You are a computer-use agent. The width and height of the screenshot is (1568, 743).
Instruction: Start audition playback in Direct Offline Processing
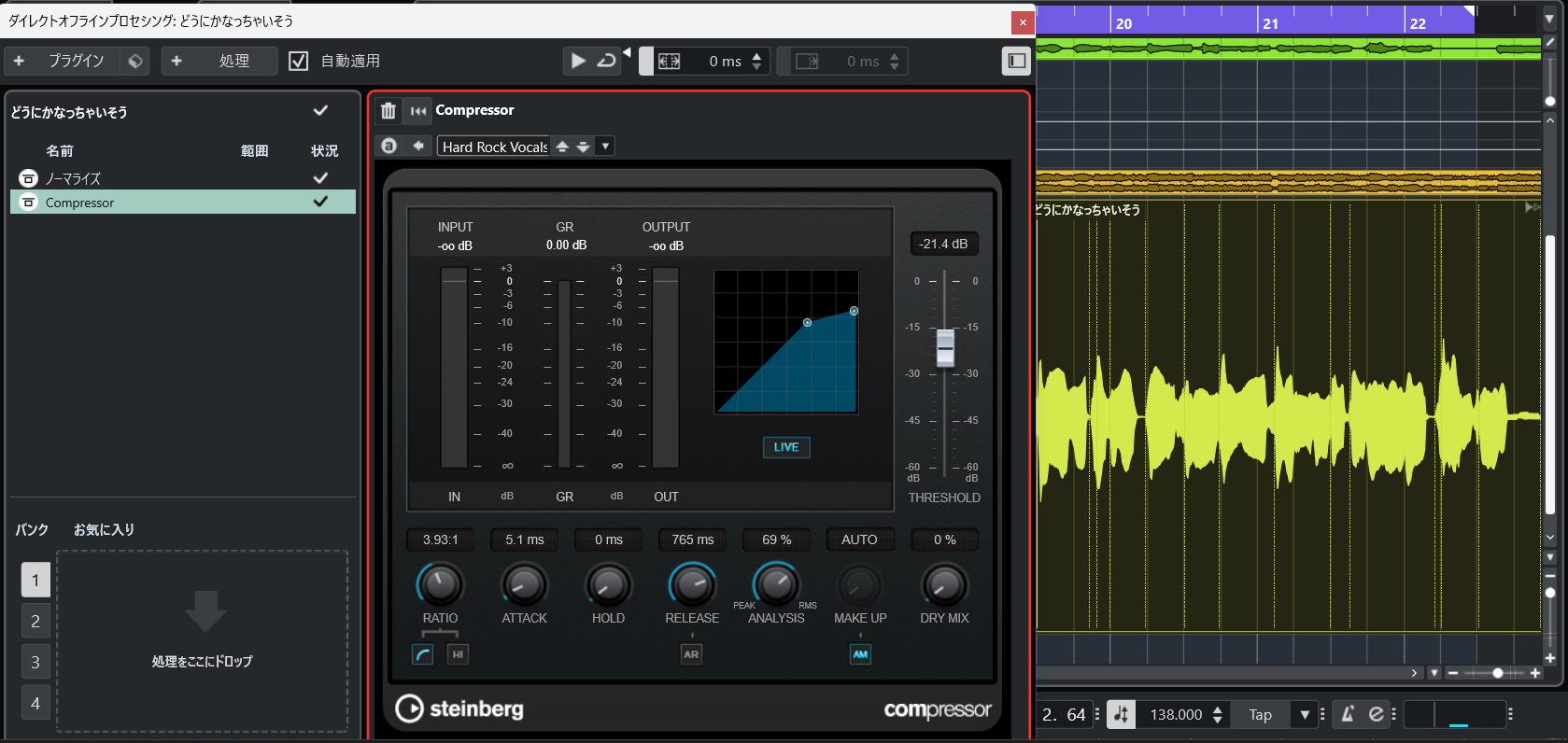pyautogui.click(x=578, y=61)
